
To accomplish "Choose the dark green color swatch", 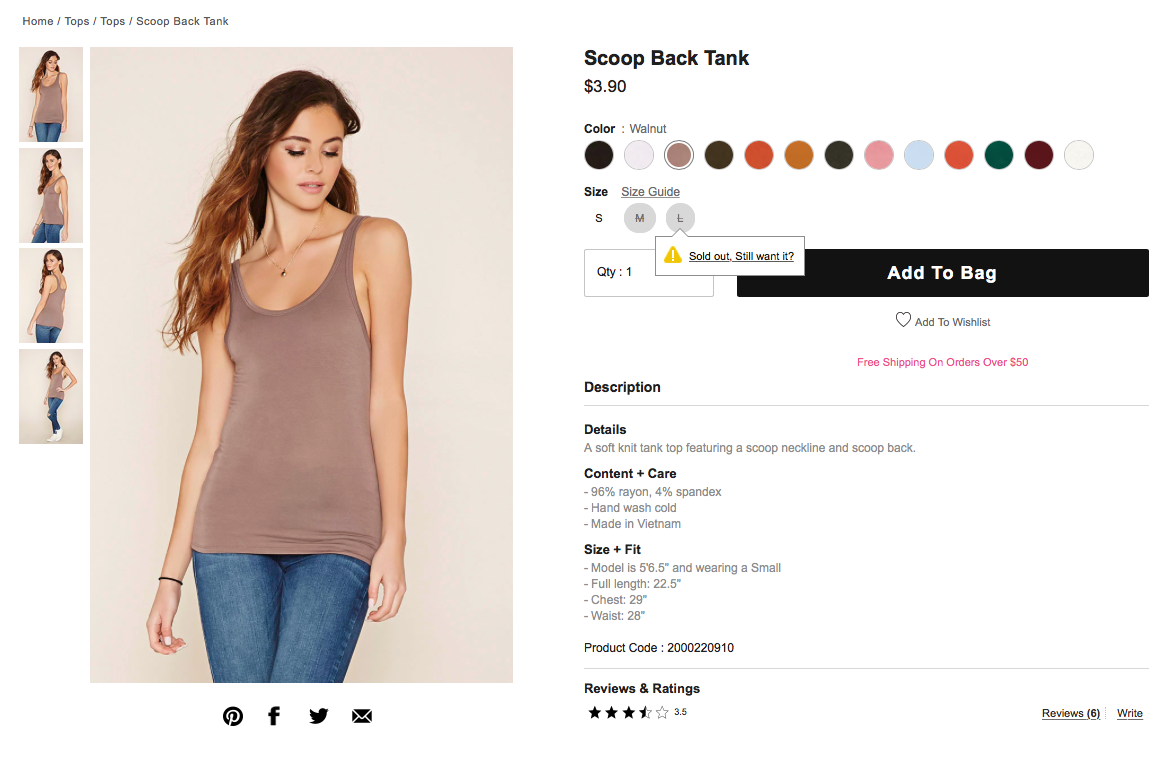I will (999, 155).
